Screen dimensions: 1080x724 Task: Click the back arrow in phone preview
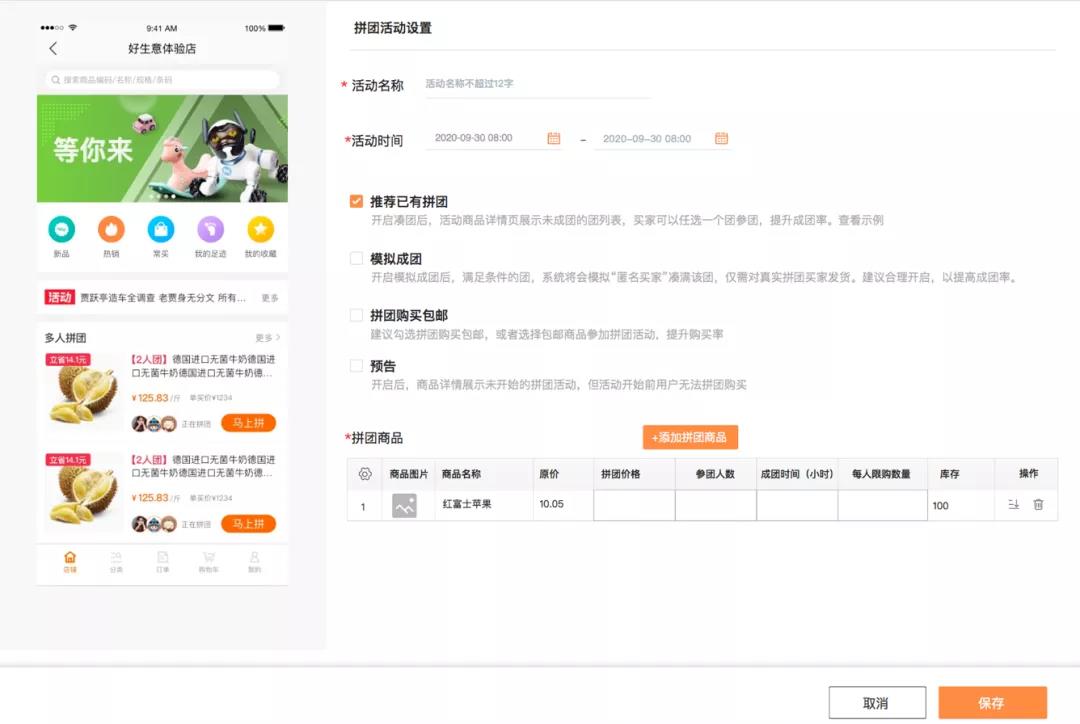coord(53,49)
